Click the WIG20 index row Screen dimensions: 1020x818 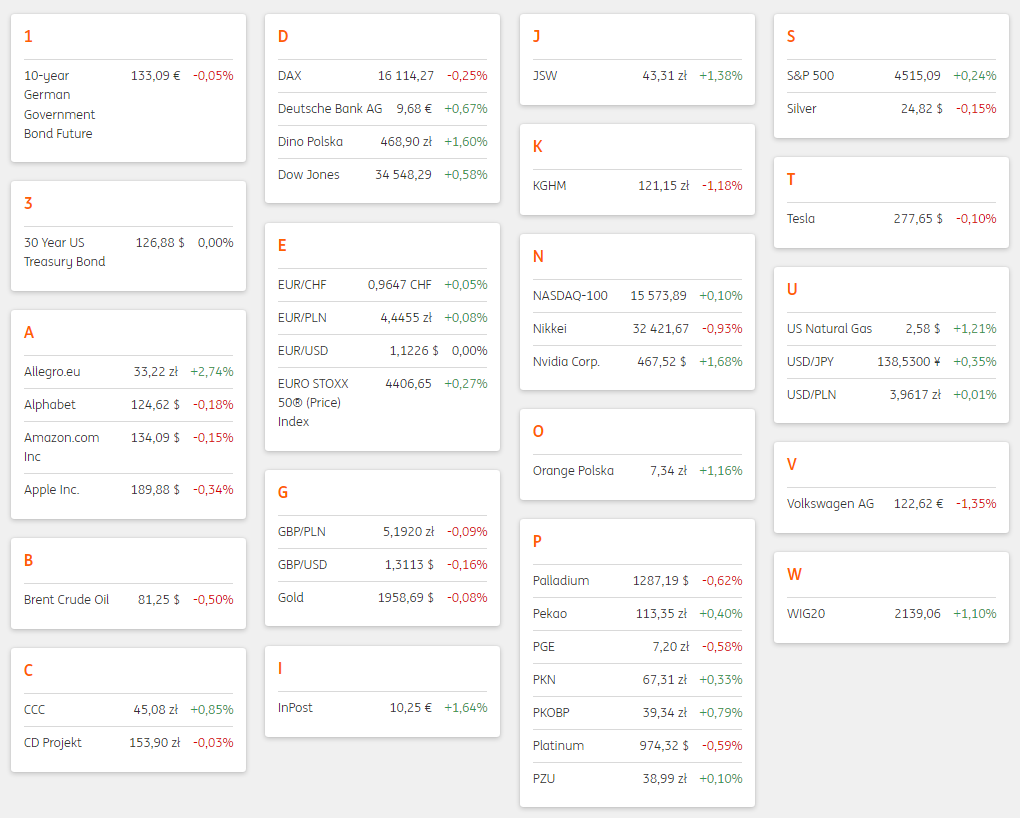[x=806, y=614]
